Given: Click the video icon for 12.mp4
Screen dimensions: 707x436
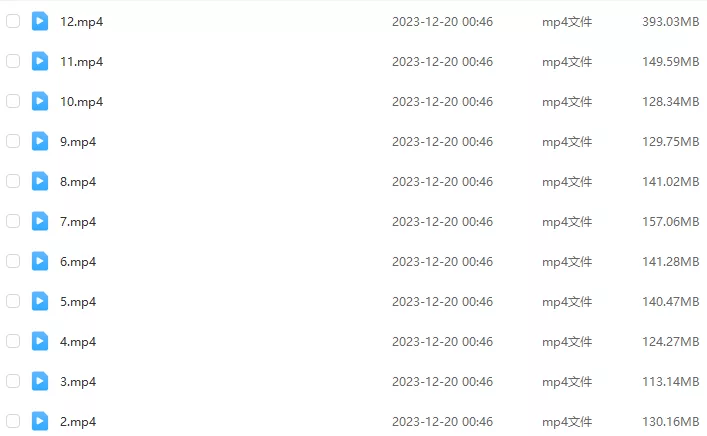Looking at the screenshot, I should tap(40, 21).
